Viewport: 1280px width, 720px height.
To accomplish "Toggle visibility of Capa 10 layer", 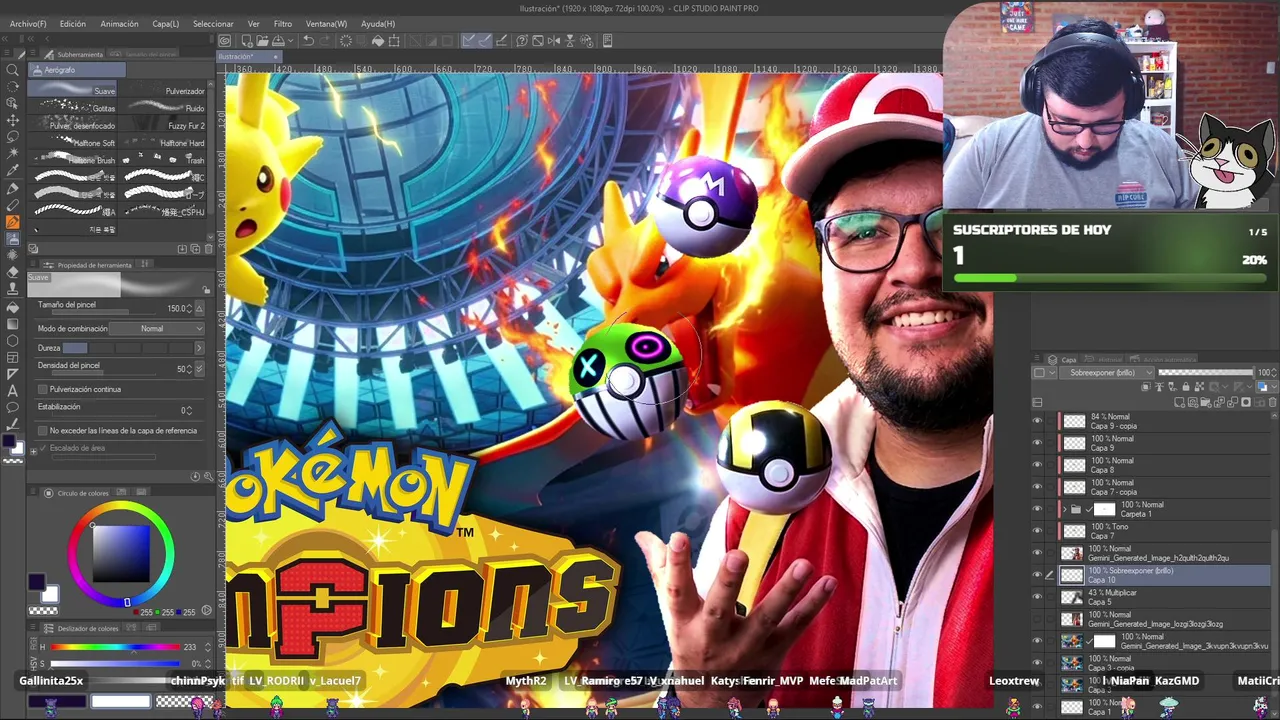I will tap(1037, 575).
